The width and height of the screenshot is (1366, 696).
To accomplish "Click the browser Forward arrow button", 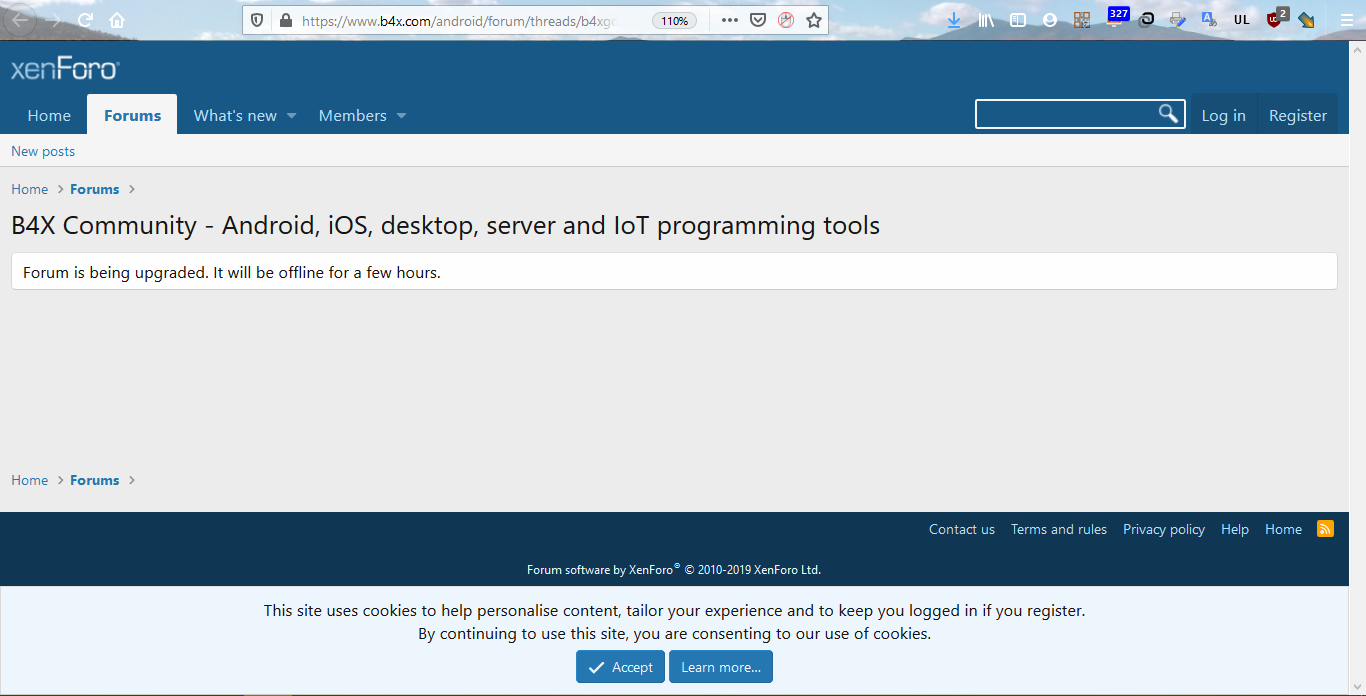I will coord(53,20).
